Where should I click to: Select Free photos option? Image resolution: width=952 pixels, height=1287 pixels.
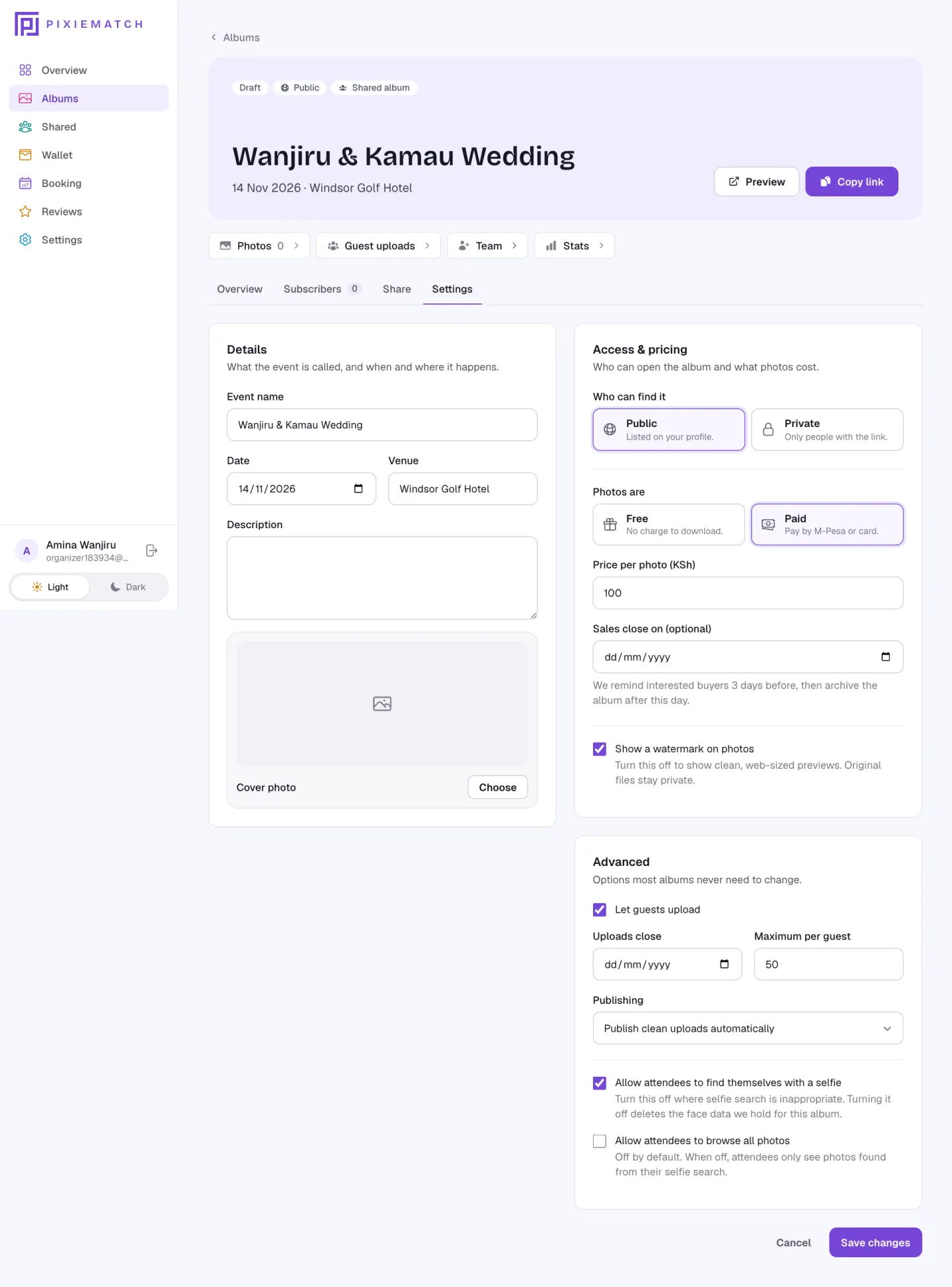pos(668,524)
